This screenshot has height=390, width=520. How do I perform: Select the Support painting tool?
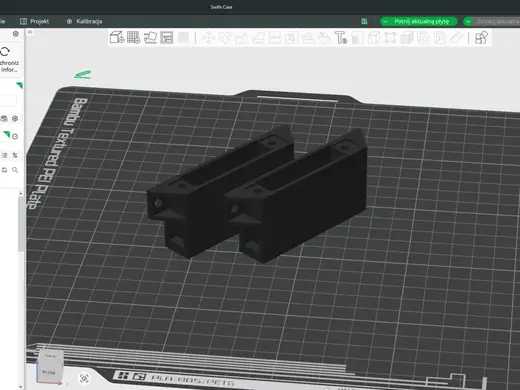coord(308,38)
